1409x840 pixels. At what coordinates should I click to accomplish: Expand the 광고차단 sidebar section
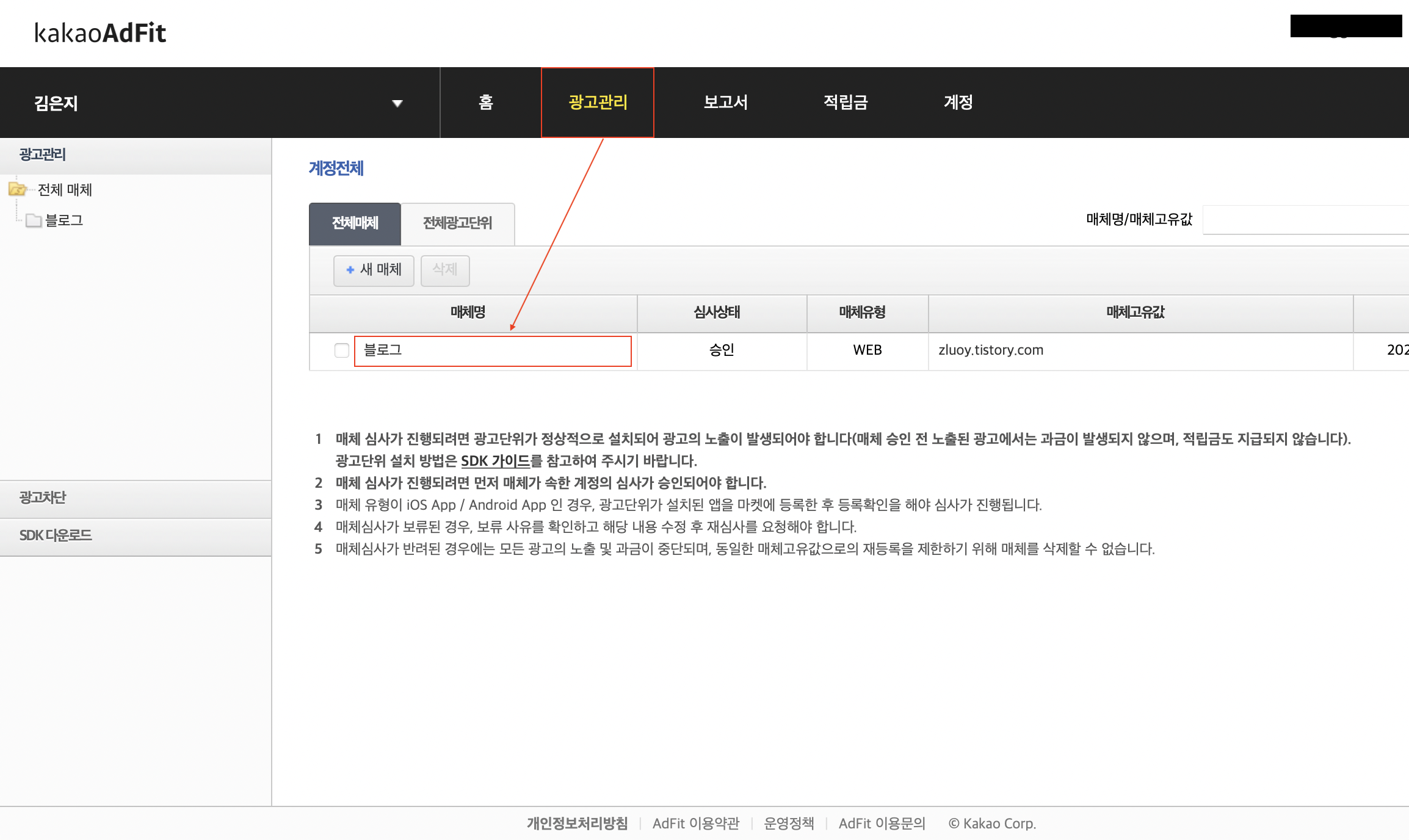click(43, 498)
